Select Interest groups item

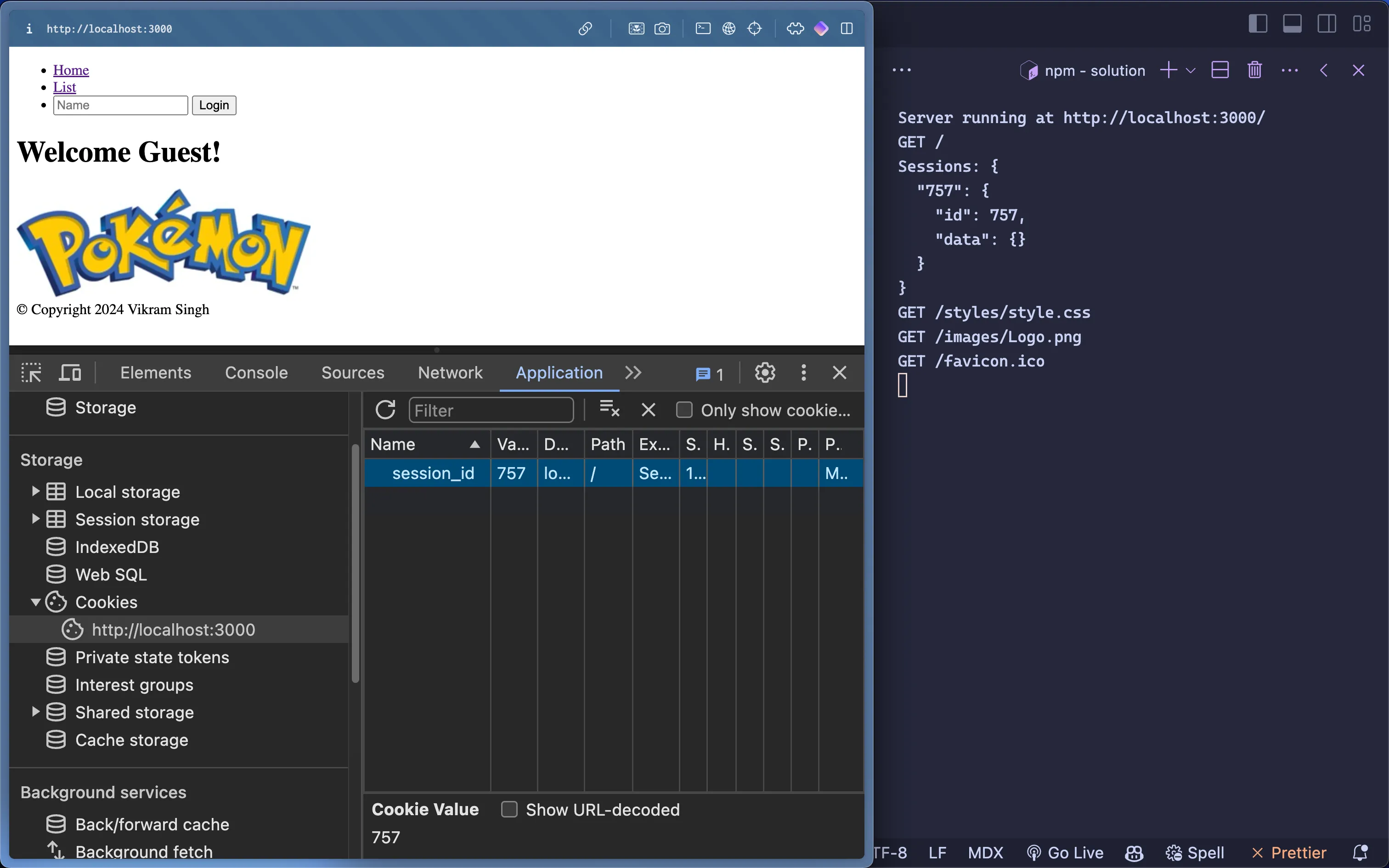click(134, 685)
